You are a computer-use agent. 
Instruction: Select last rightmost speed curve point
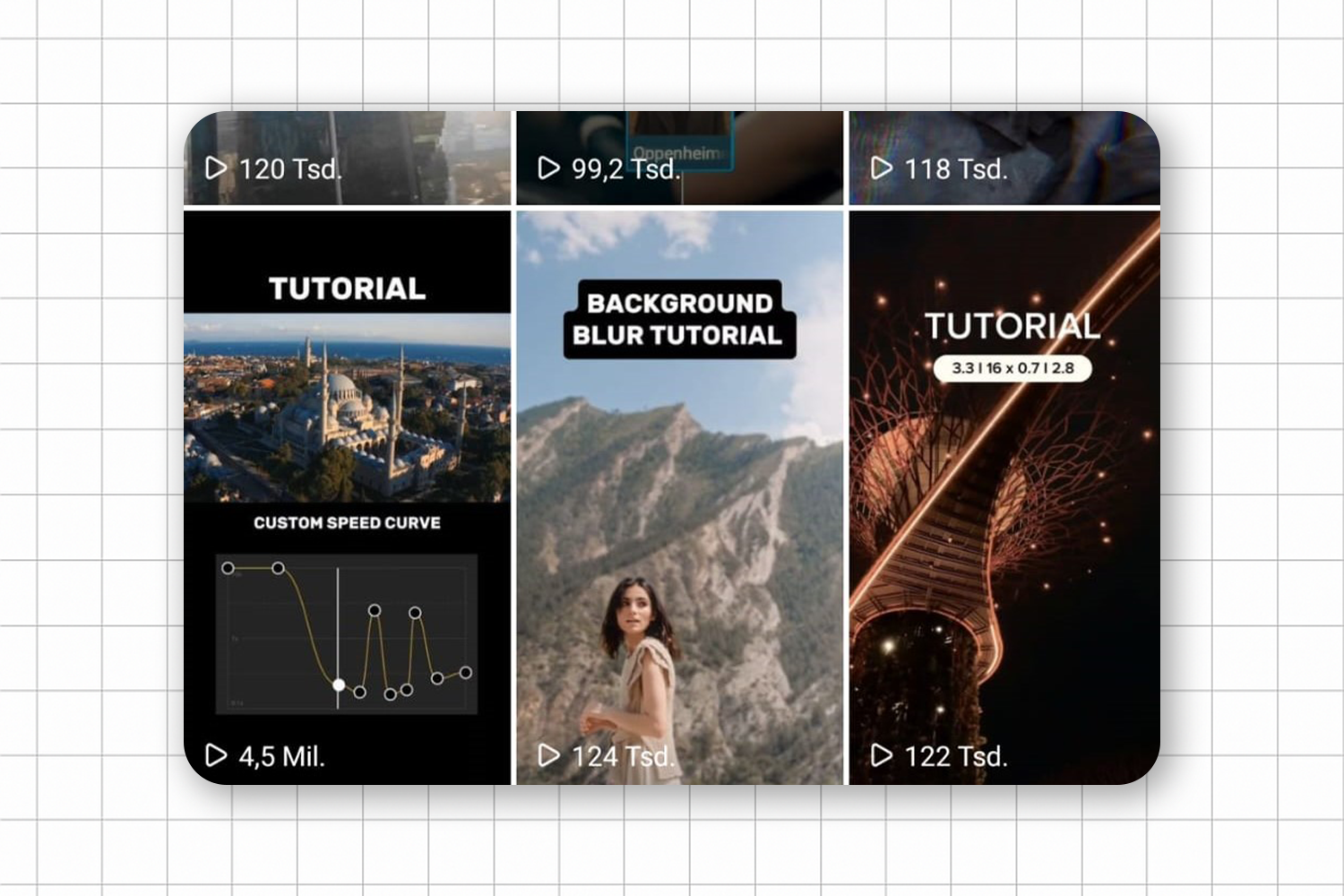pos(466,672)
